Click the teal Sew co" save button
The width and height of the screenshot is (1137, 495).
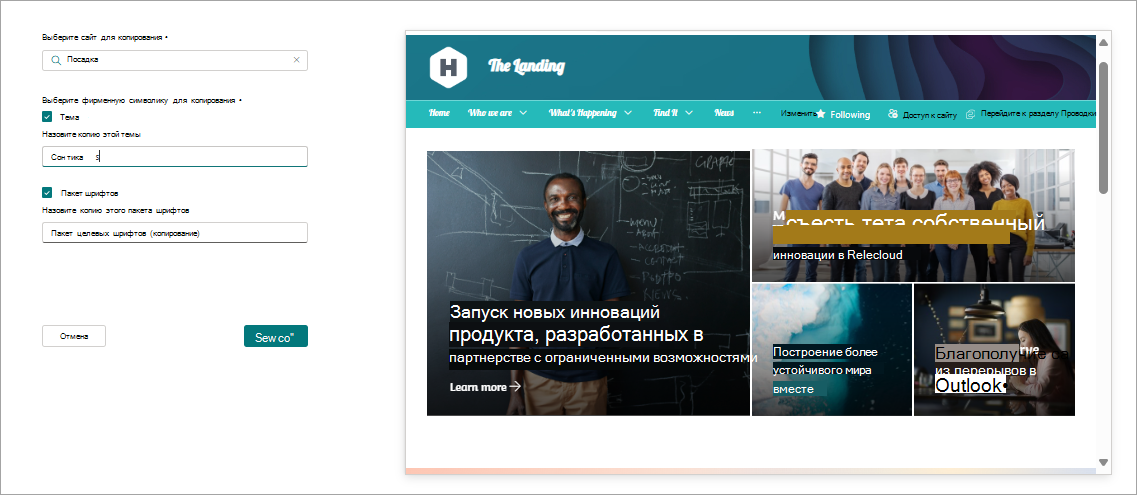pos(276,336)
